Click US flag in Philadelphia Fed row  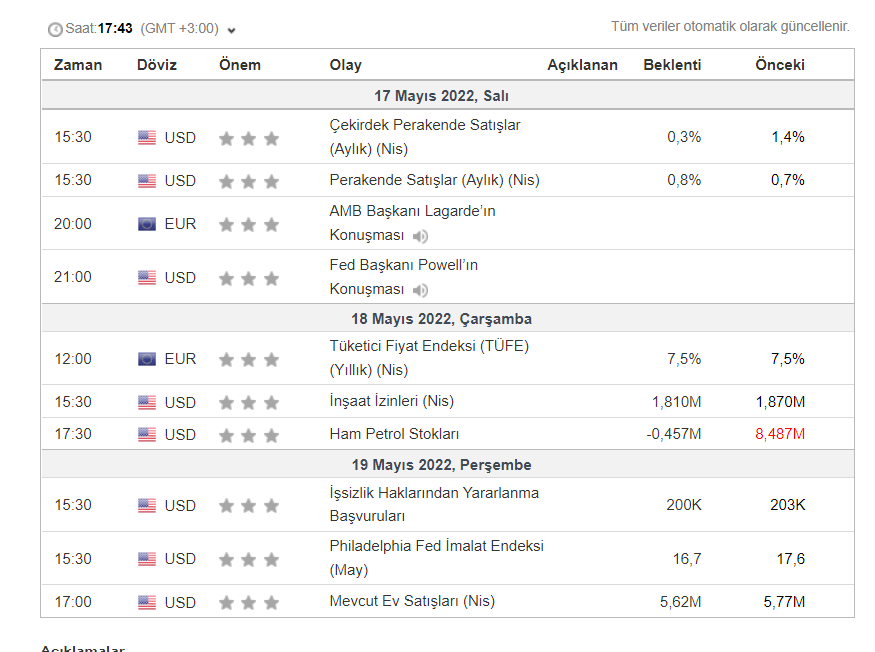click(x=147, y=559)
